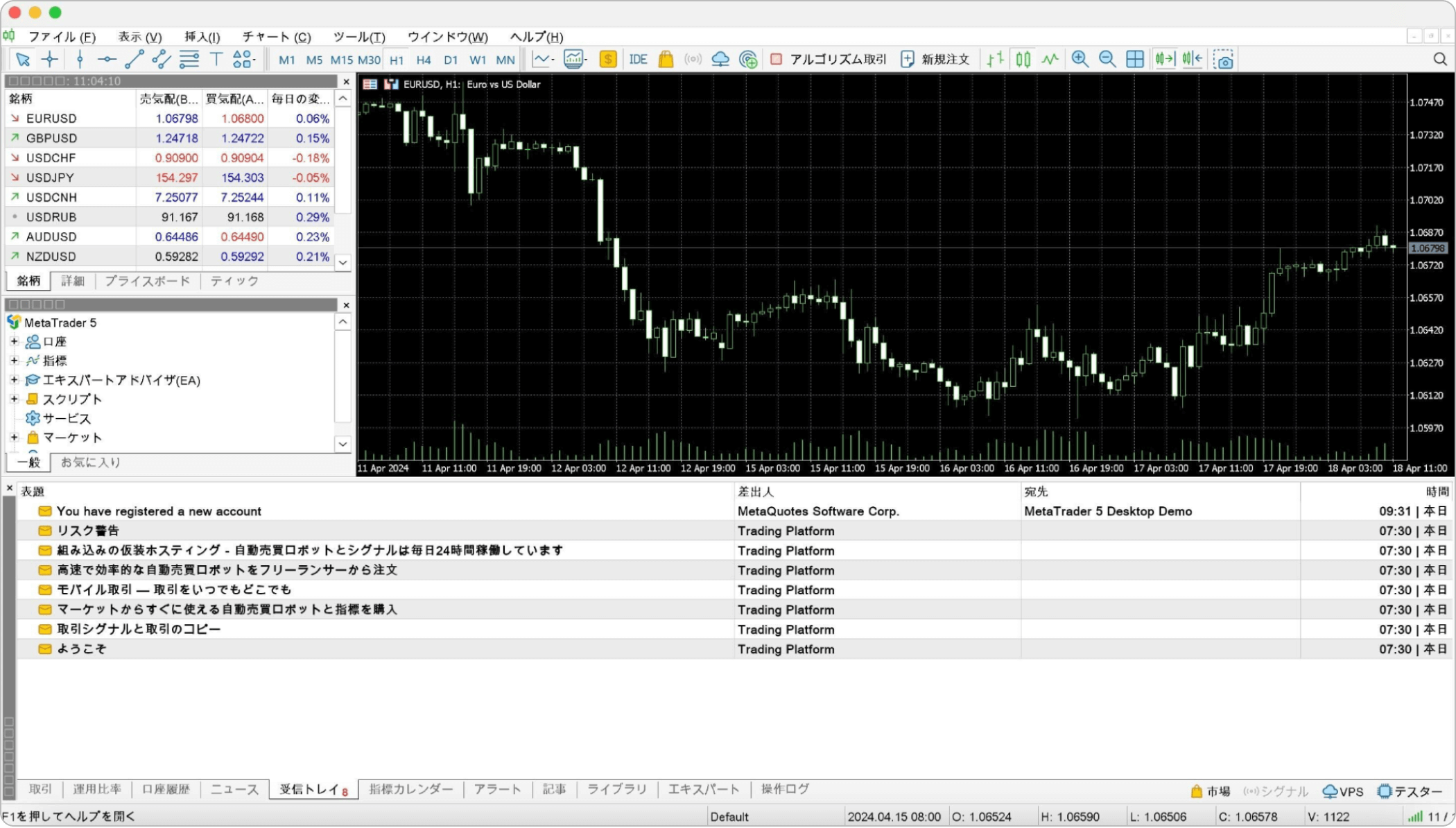Switch chart to candlesticks
Screen dimensions: 1456x828
coord(1023,60)
